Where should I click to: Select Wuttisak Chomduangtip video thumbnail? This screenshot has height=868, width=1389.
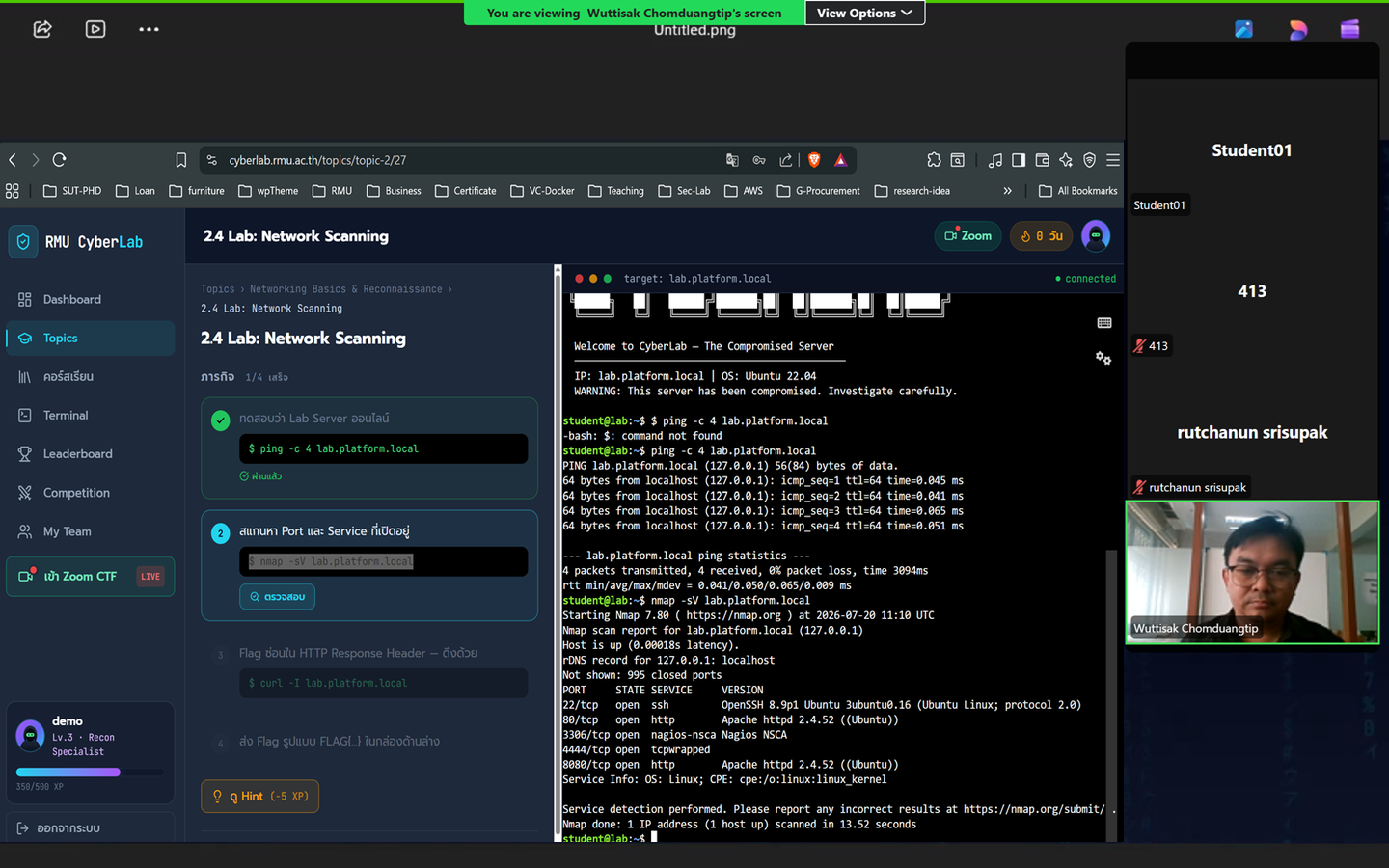click(x=1252, y=572)
